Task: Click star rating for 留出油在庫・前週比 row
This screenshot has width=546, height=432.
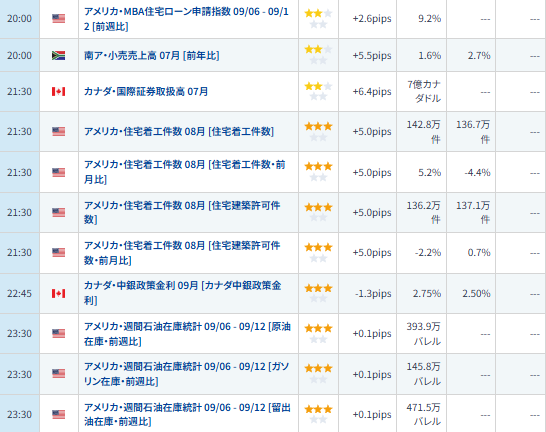Action: [318, 414]
